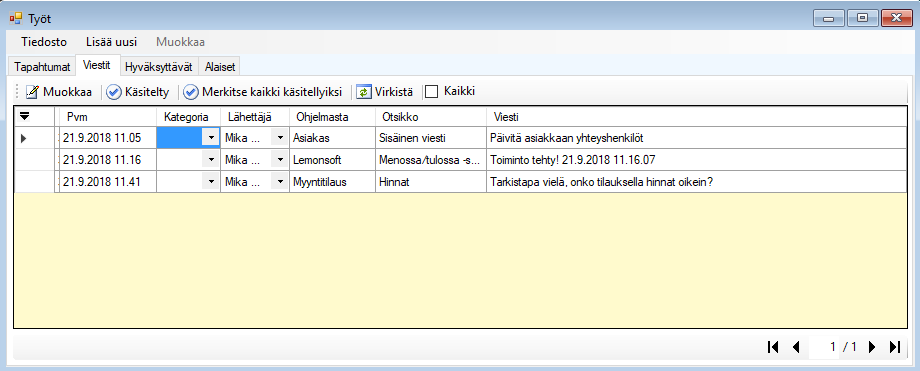Select the 21.9.2018 11.41 date cell
920x371 pixels.
pyautogui.click(x=108, y=182)
